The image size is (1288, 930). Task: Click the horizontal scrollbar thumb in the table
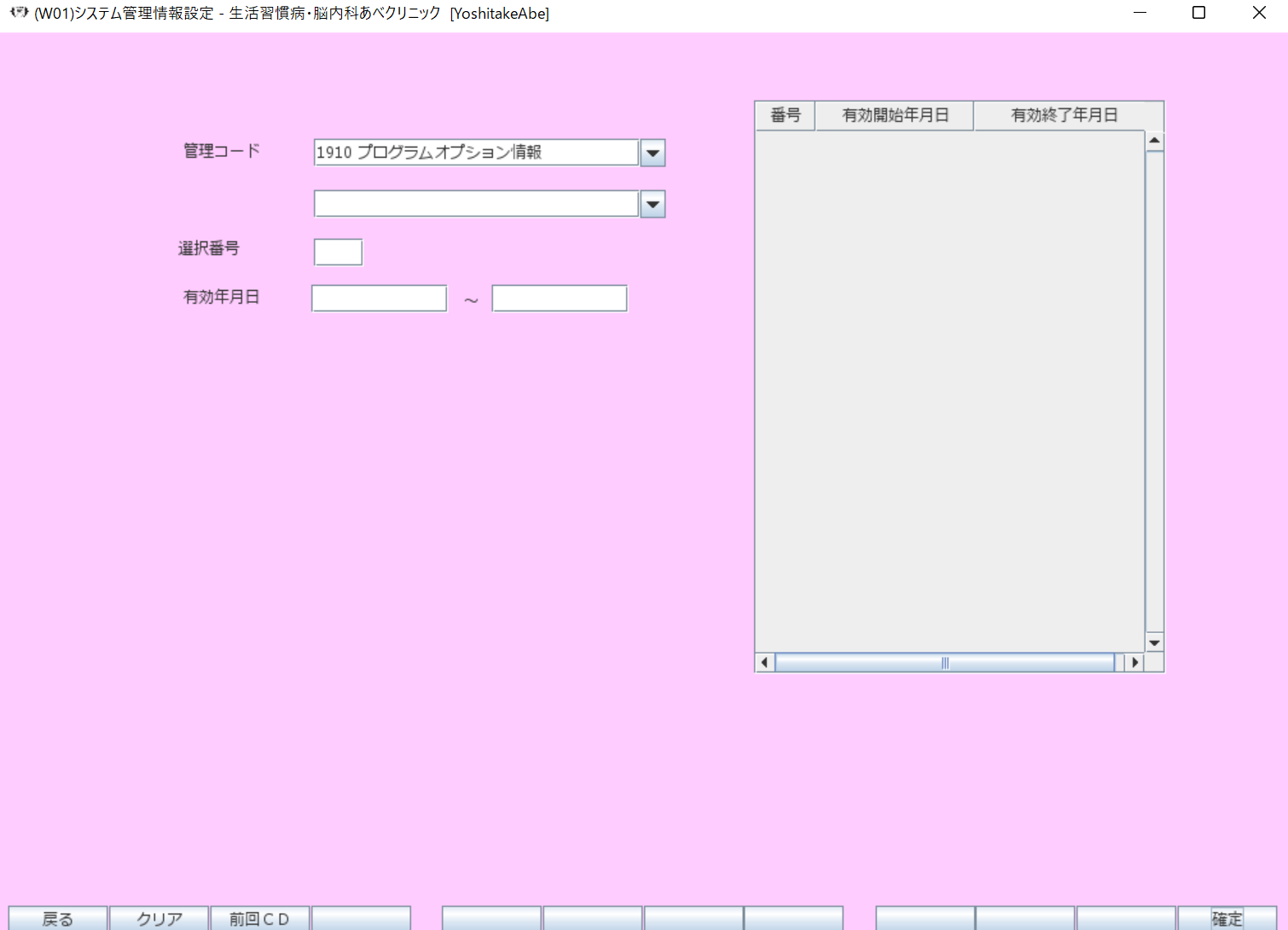(944, 663)
